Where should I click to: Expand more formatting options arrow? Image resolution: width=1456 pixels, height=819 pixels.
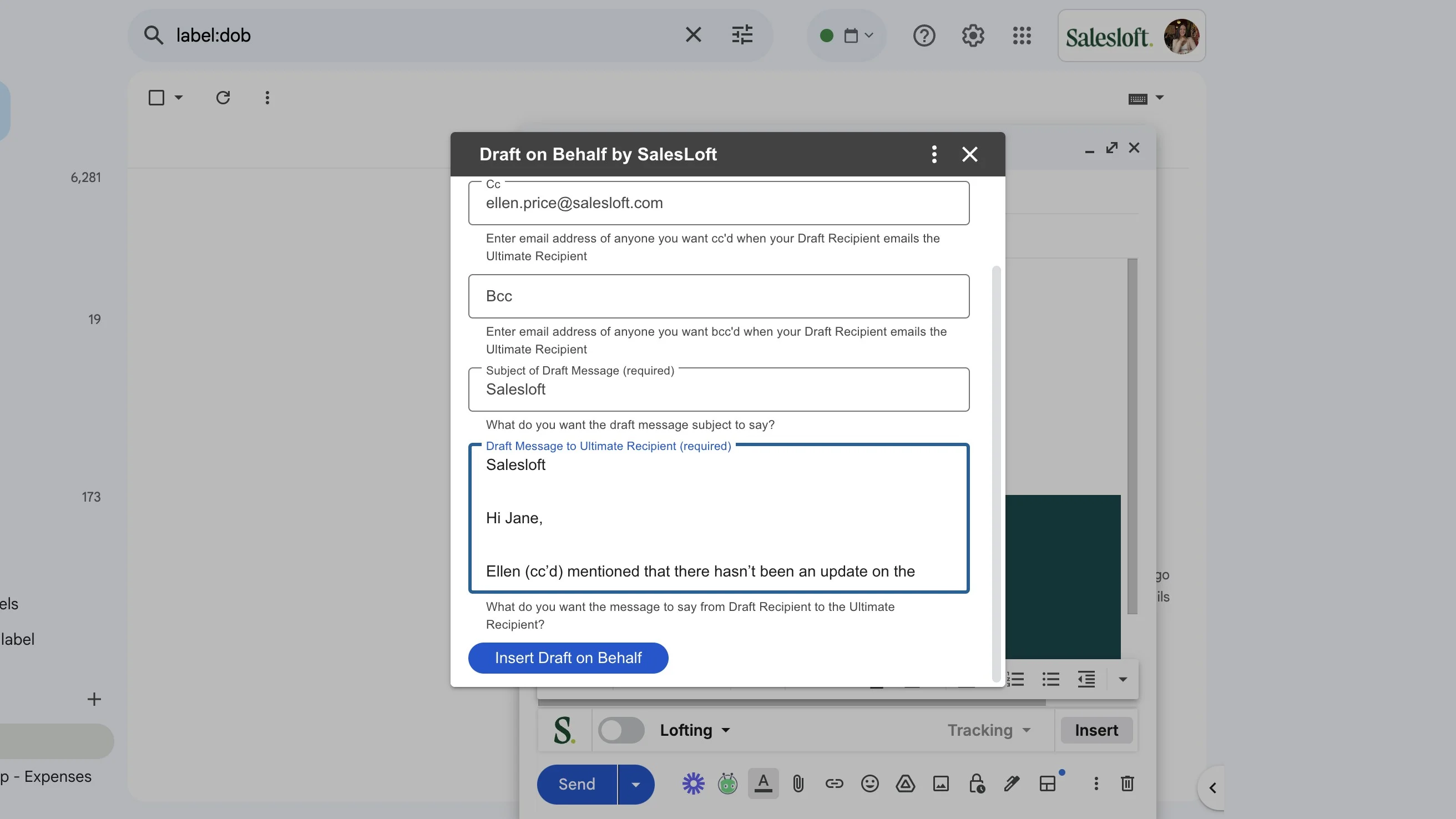tap(1123, 679)
